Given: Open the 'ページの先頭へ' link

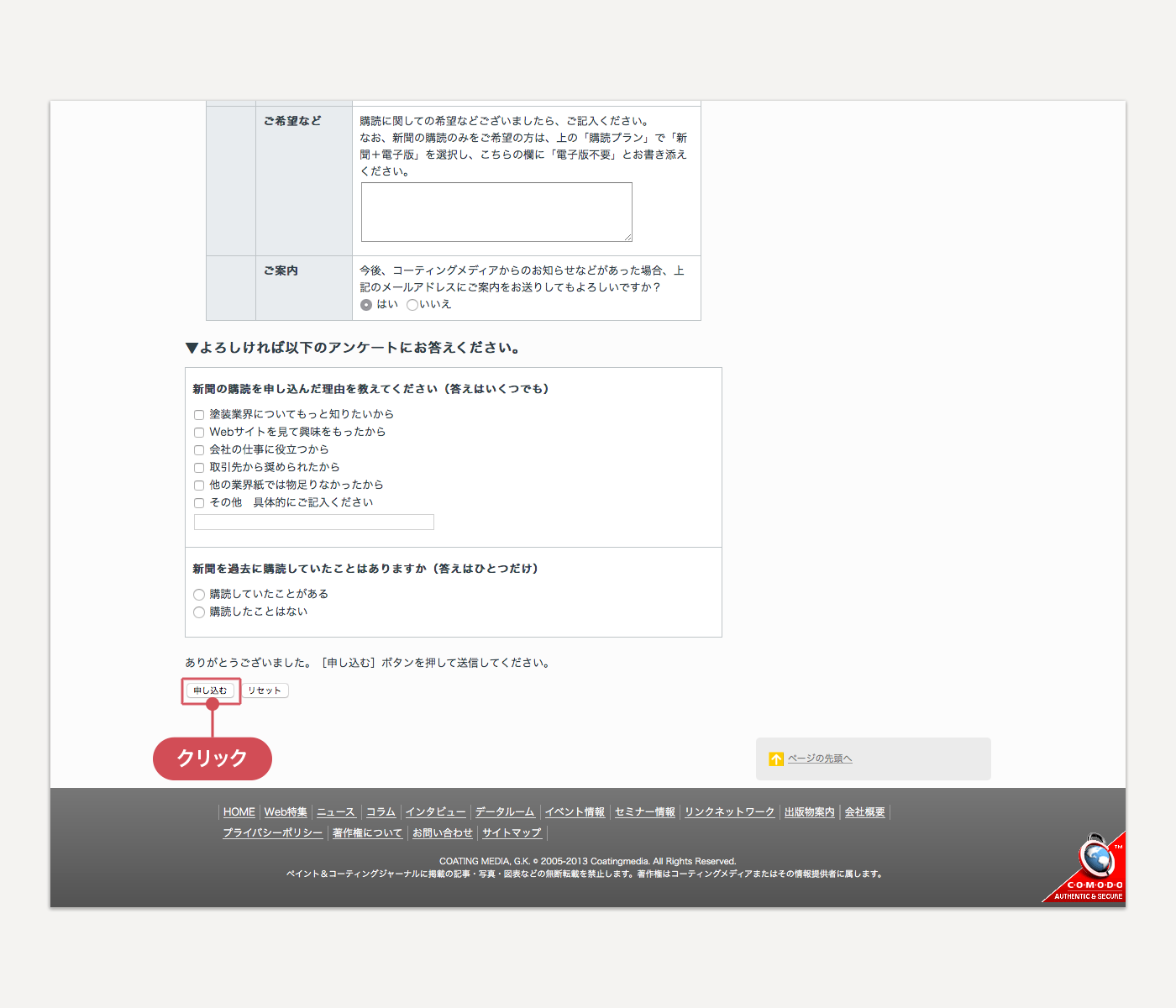Looking at the screenshot, I should (819, 759).
